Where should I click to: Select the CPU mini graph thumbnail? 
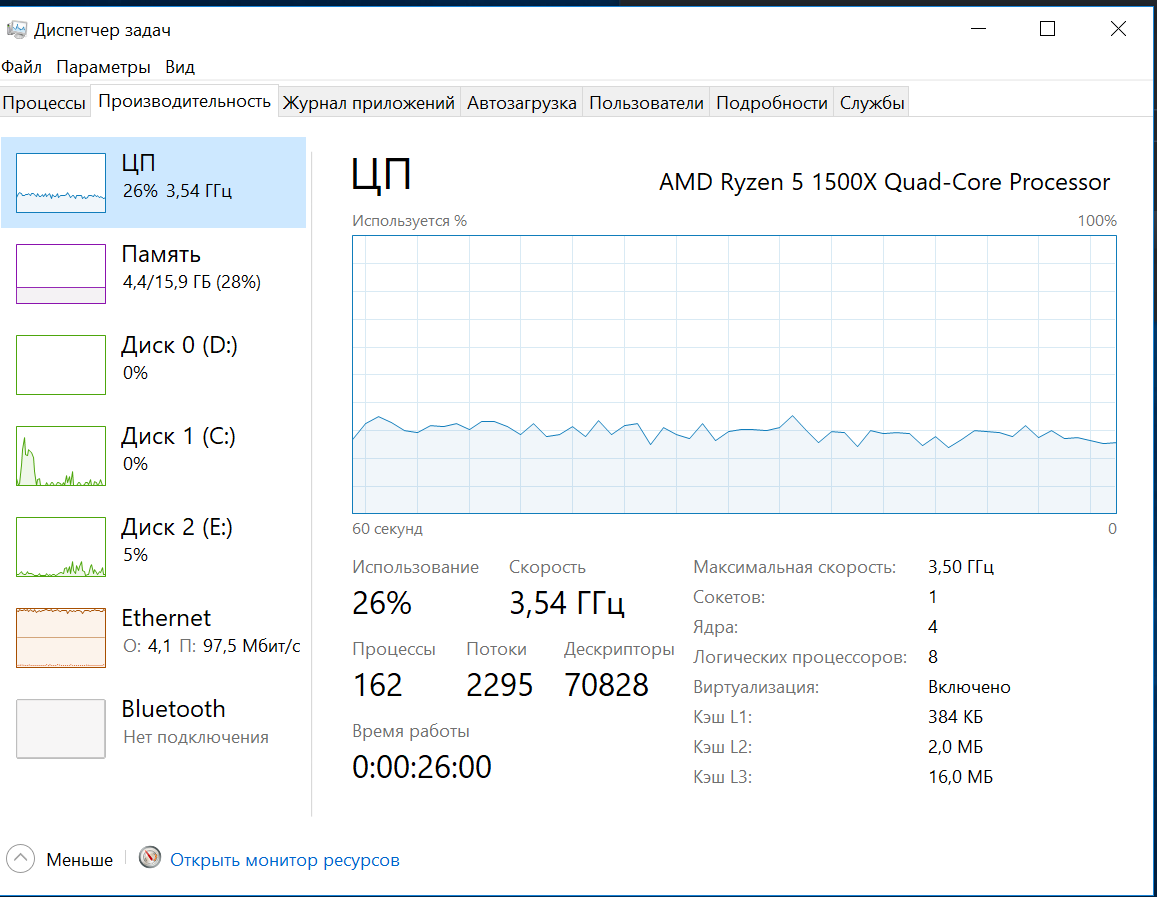coord(61,182)
